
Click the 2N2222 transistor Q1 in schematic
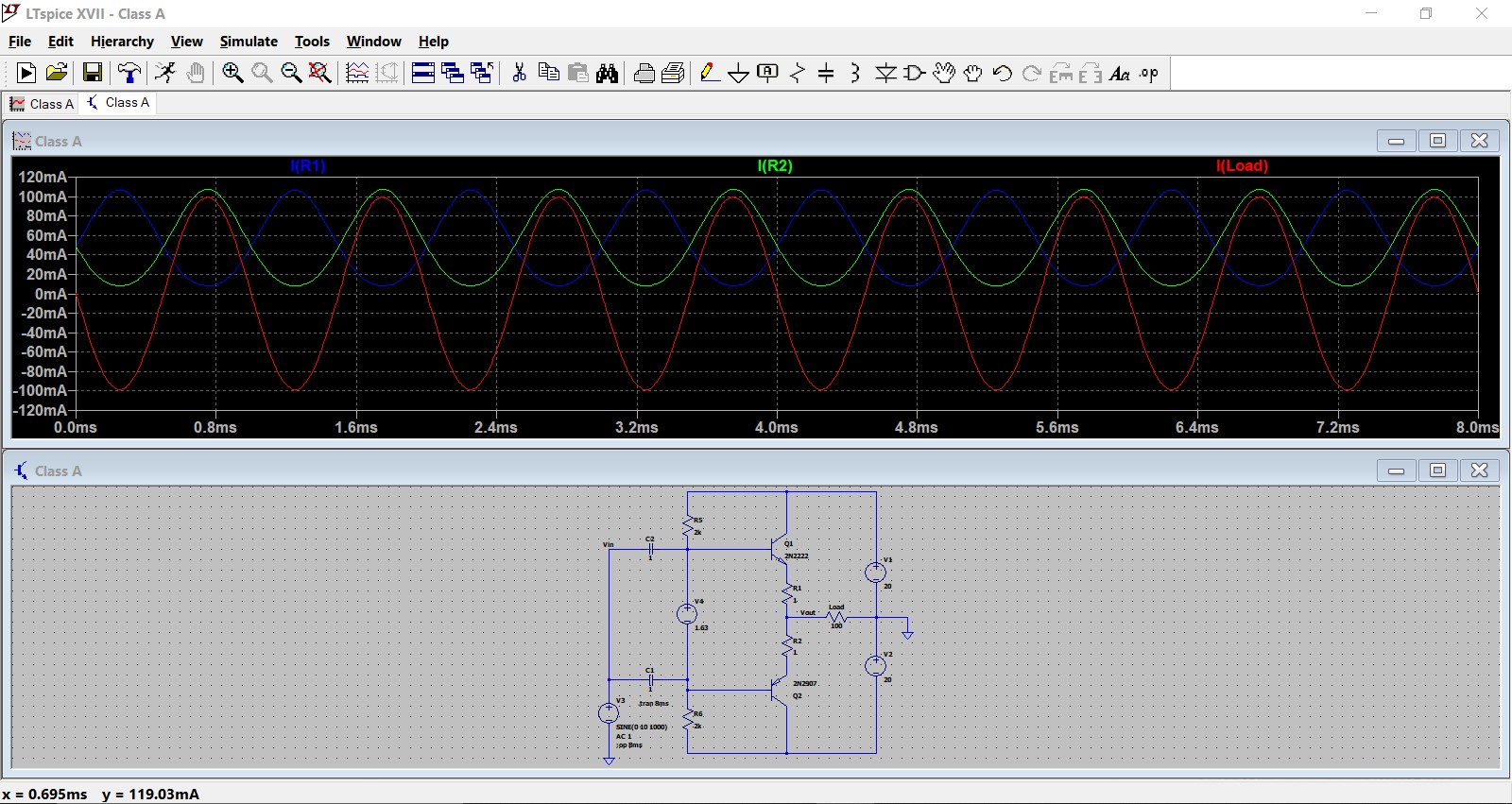pyautogui.click(x=781, y=550)
